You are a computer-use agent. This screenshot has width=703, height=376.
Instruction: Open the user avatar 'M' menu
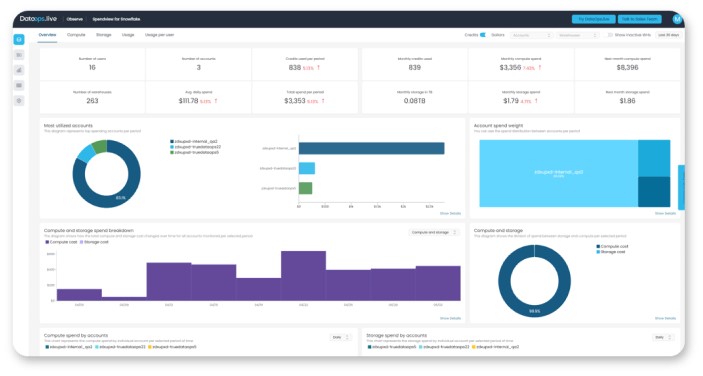pos(677,19)
